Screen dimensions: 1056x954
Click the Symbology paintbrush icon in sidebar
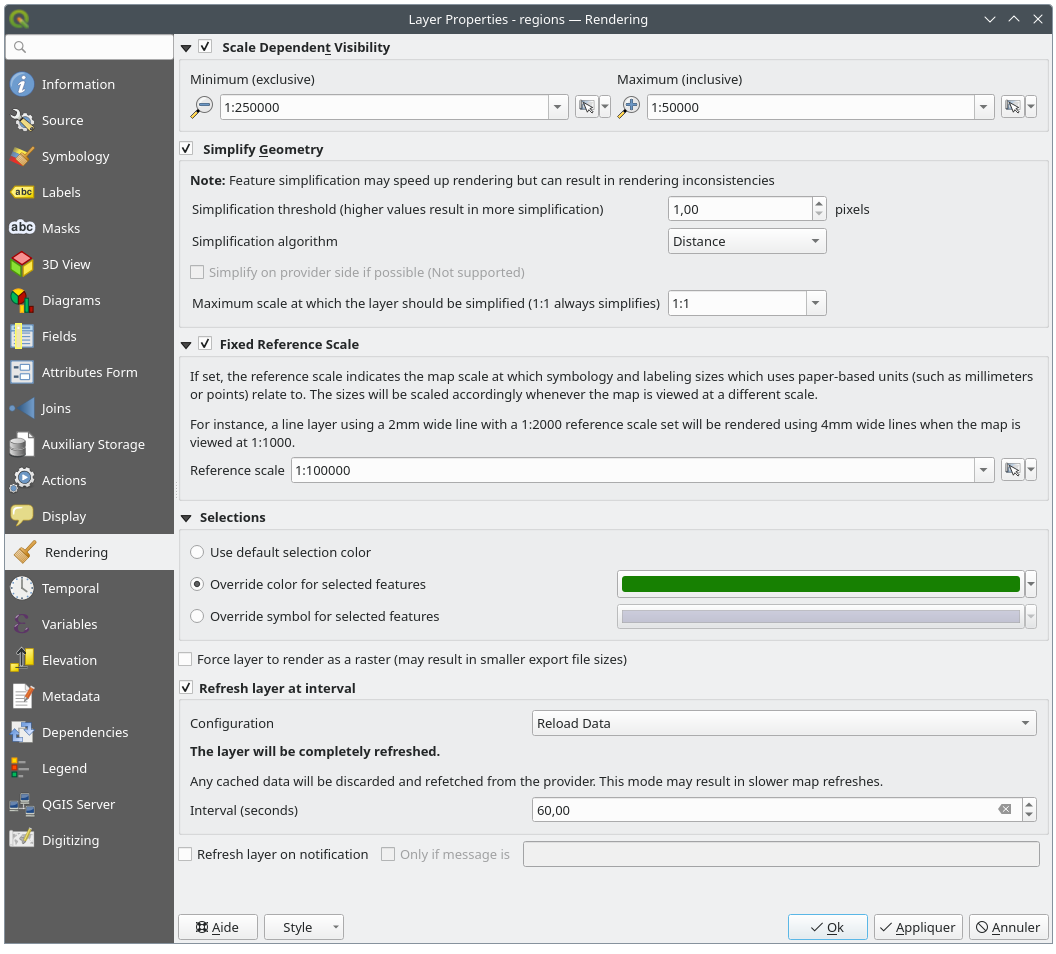pyautogui.click(x=22, y=156)
